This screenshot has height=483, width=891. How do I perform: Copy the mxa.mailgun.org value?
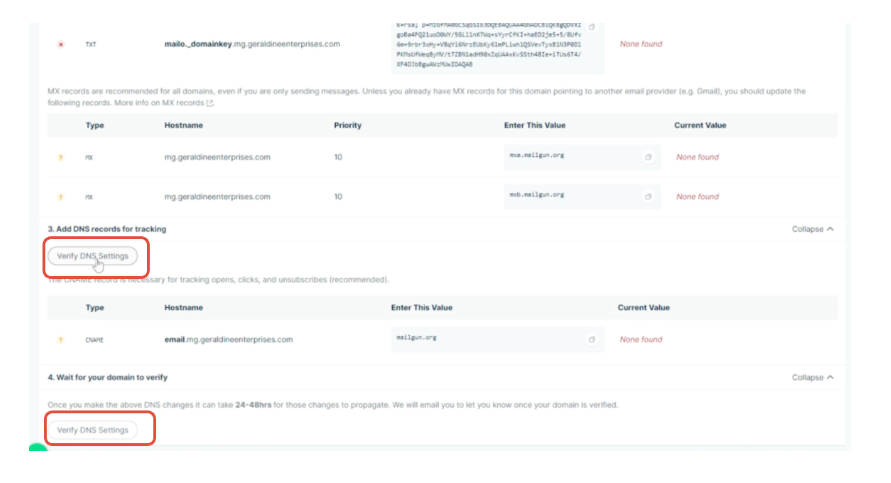[648, 157]
